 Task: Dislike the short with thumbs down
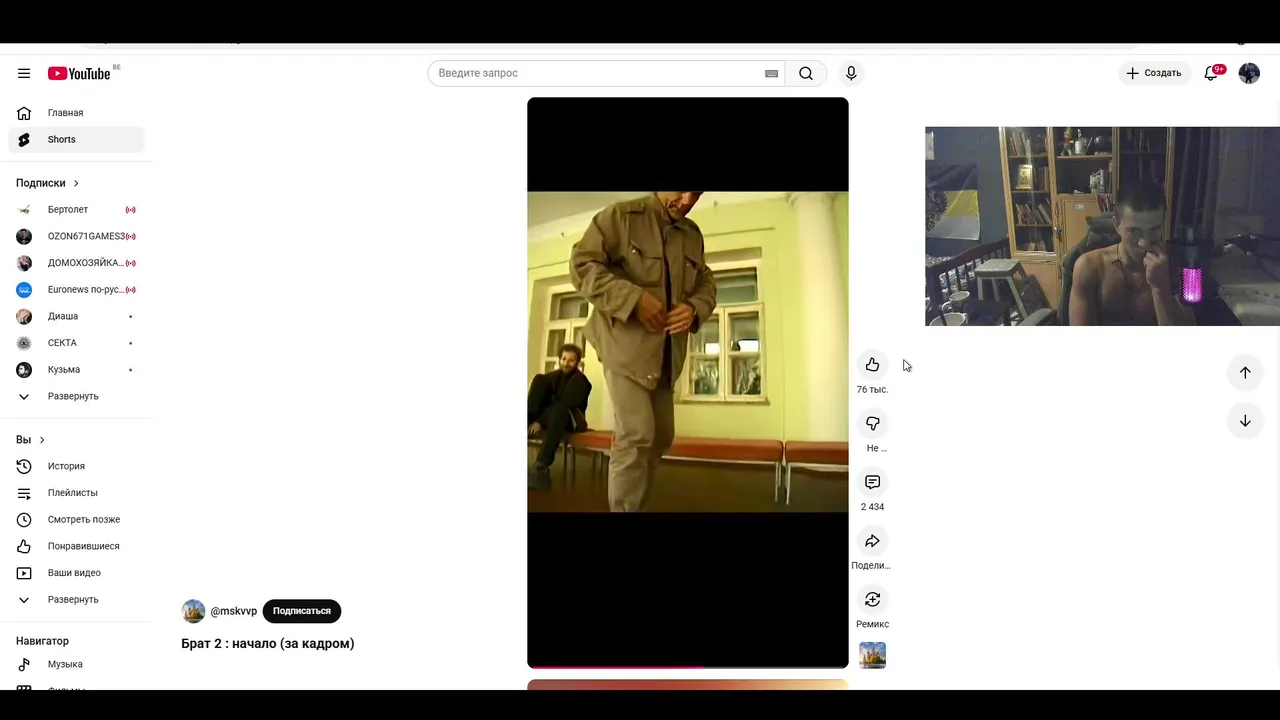[872, 424]
